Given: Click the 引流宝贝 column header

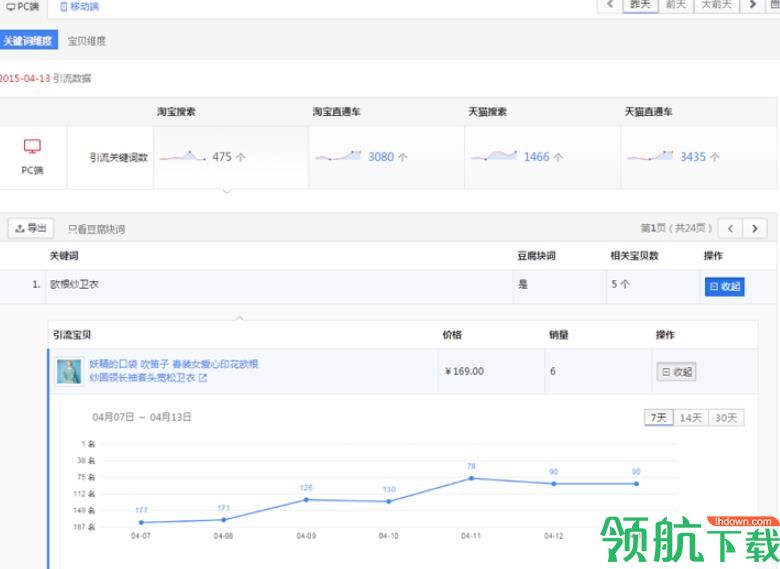Looking at the screenshot, I should 72,335.
